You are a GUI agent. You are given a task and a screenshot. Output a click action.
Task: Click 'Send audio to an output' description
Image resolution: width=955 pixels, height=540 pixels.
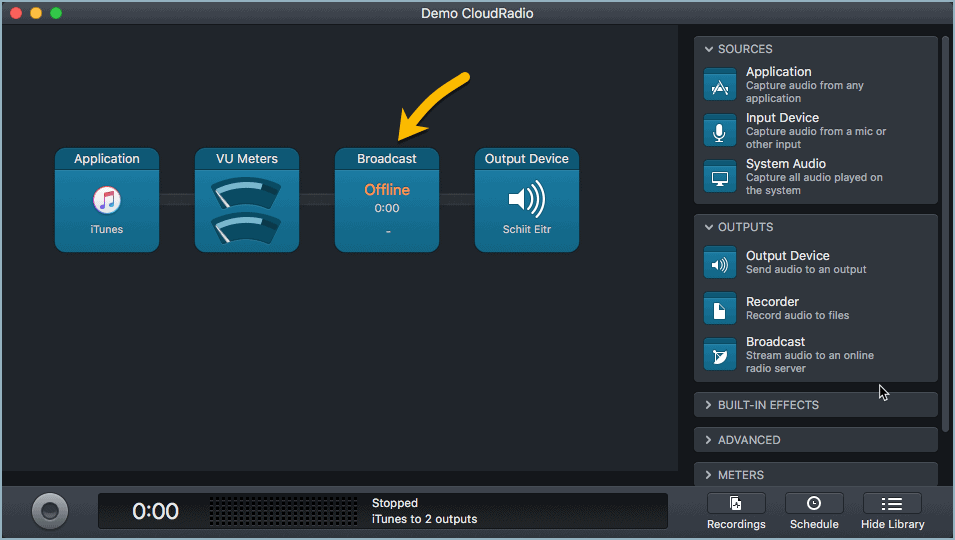(806, 270)
